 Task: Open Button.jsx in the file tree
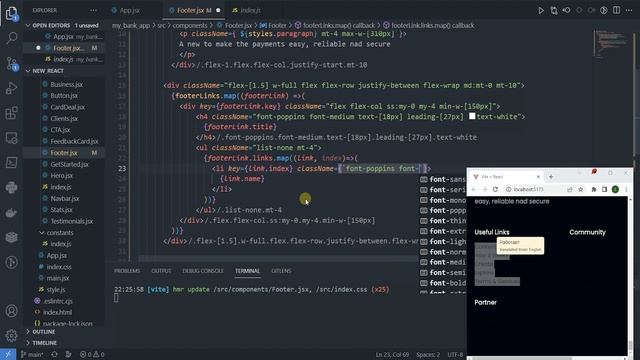click(64, 96)
